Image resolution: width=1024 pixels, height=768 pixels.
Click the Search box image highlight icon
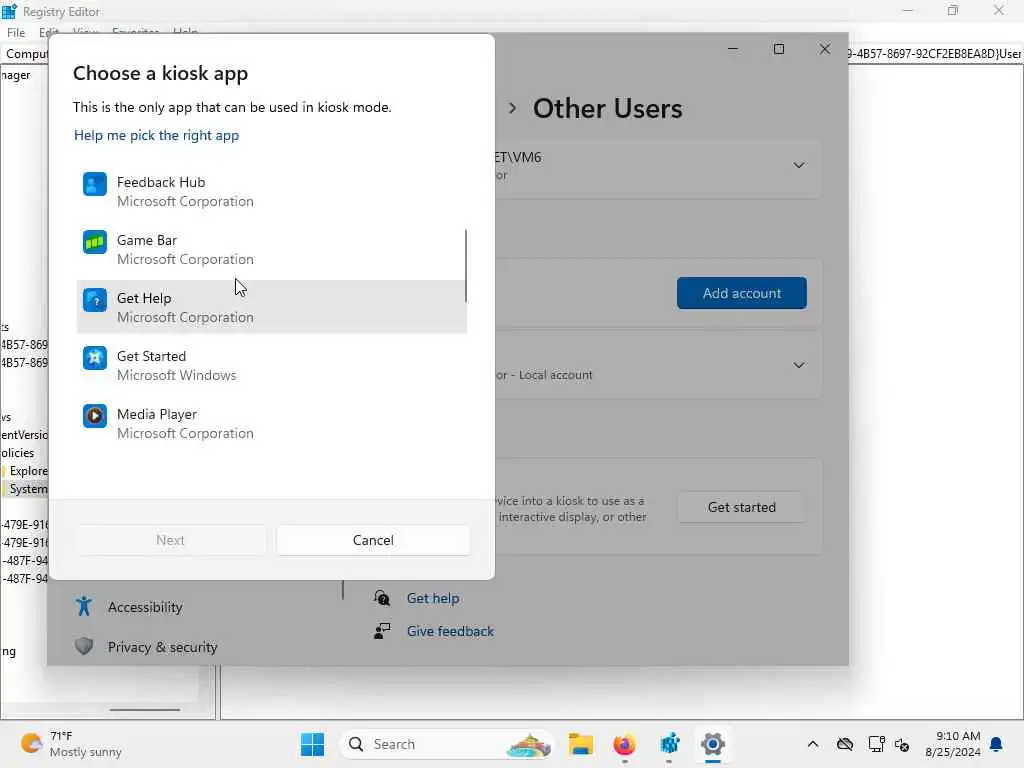pyautogui.click(x=528, y=744)
